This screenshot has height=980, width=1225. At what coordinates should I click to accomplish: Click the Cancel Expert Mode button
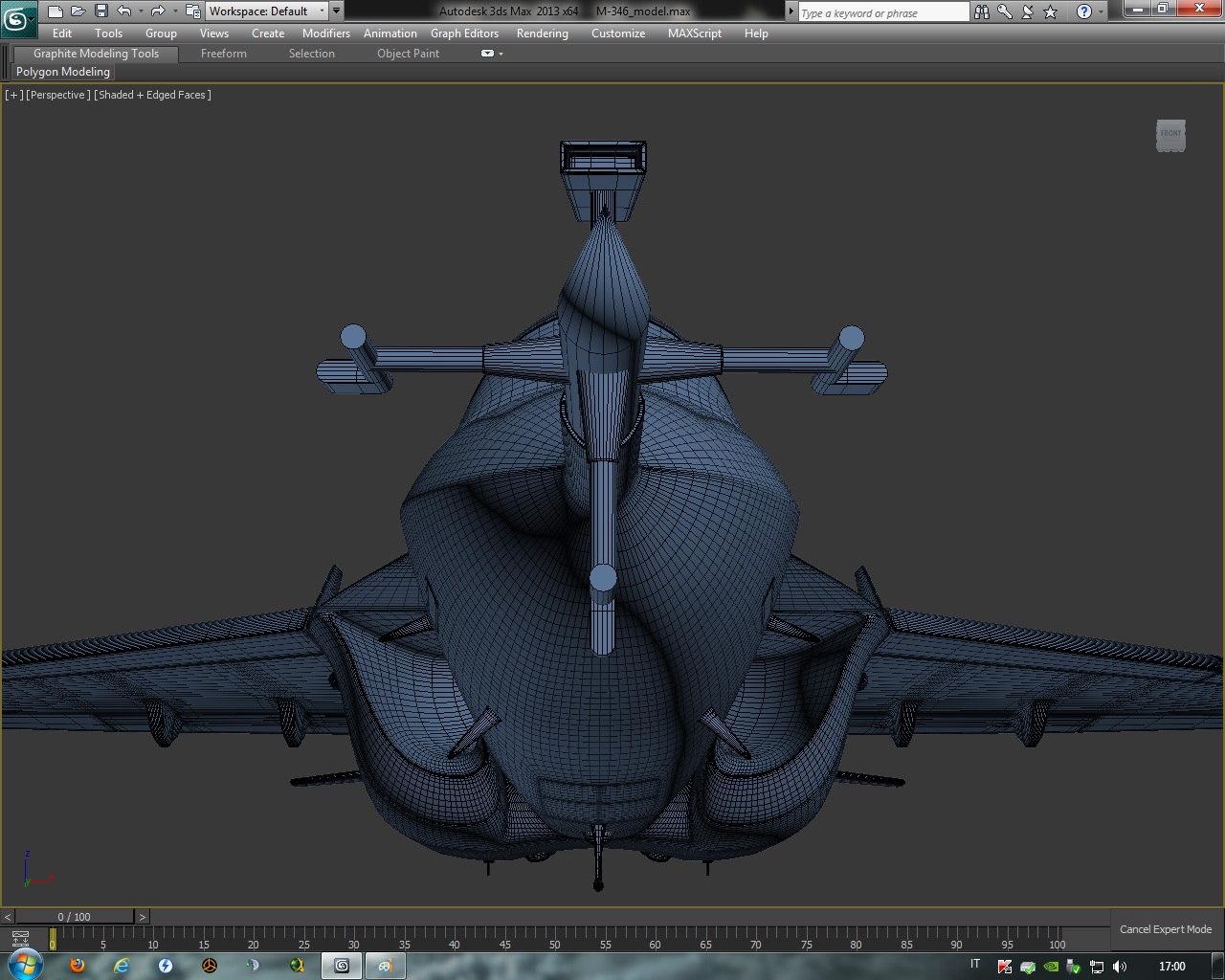point(1166,929)
